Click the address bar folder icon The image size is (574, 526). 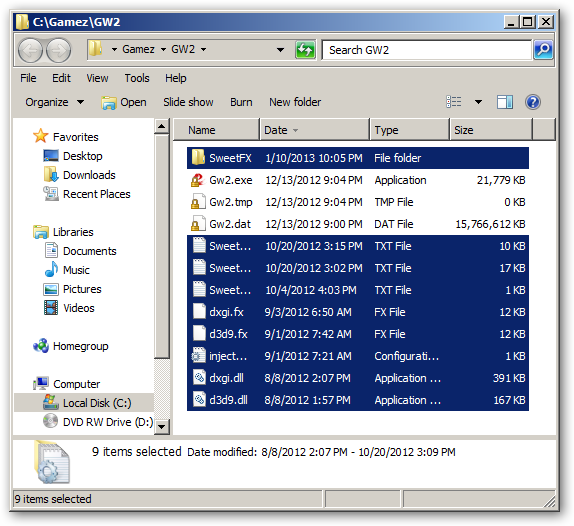point(96,49)
